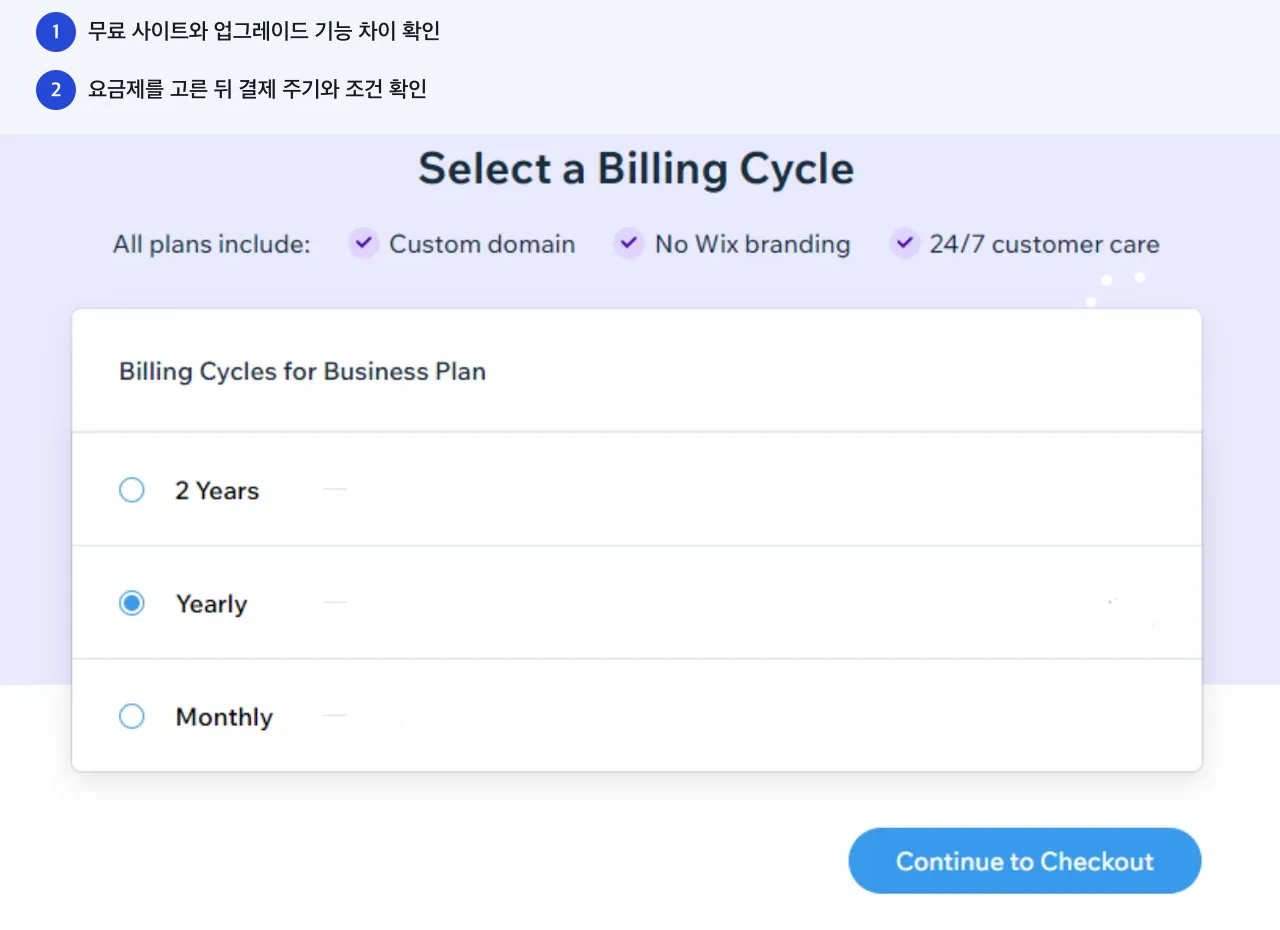Click the 24/7 customer care feature text
The image size is (1280, 930).
[x=1044, y=244]
